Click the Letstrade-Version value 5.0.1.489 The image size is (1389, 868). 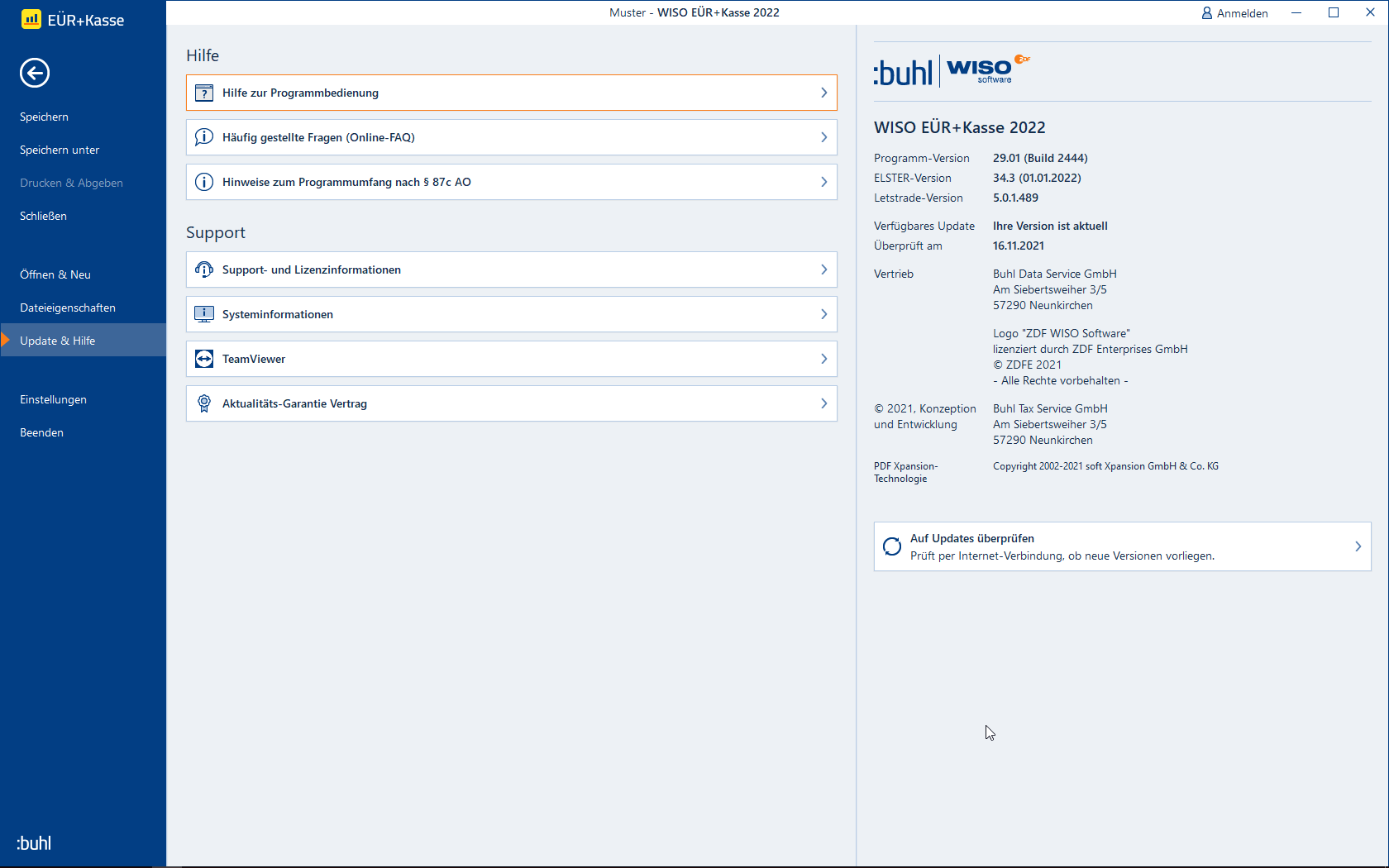[1015, 198]
